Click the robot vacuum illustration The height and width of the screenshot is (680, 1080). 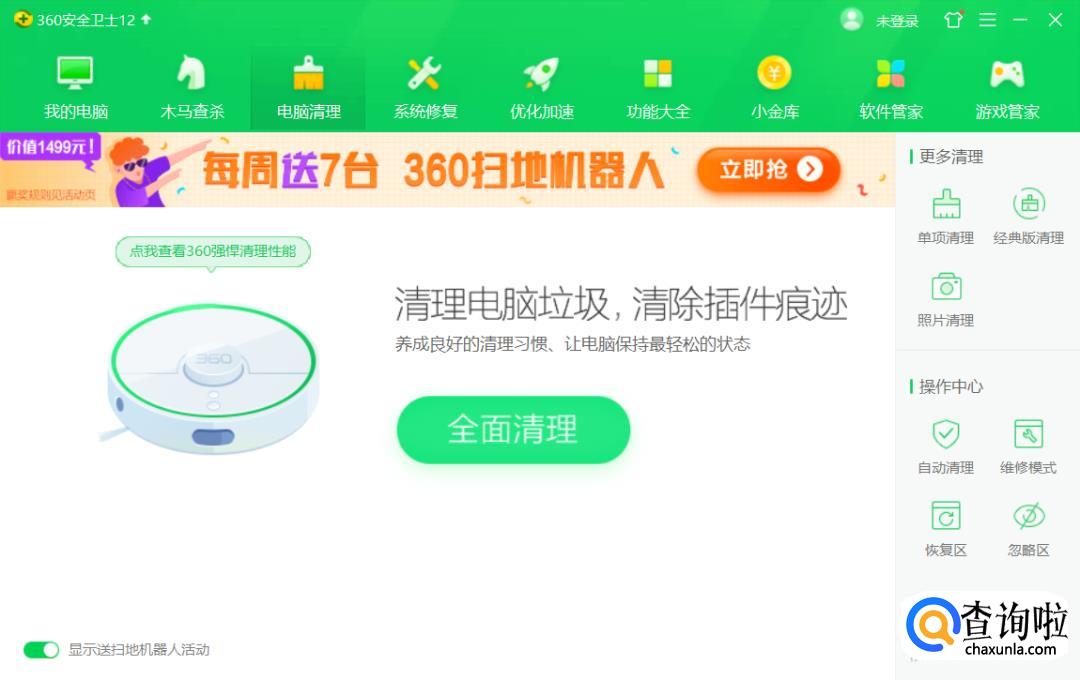coord(212,378)
